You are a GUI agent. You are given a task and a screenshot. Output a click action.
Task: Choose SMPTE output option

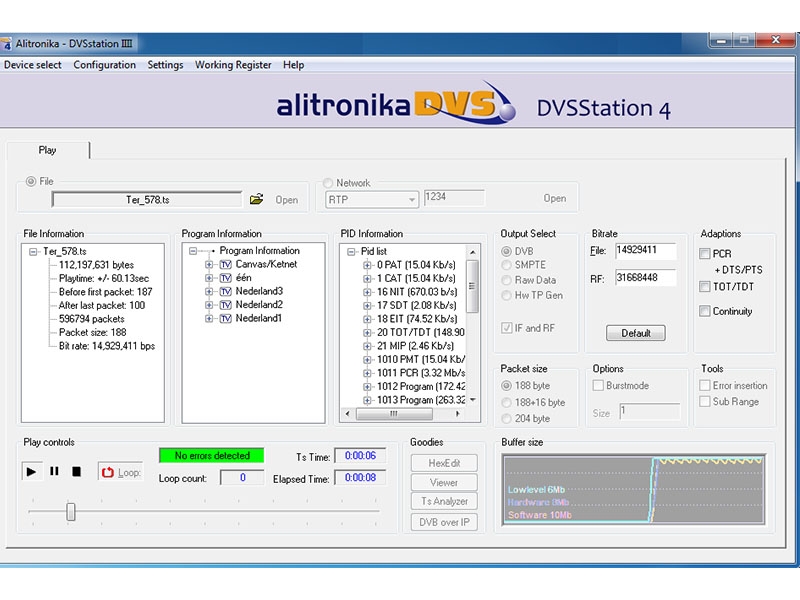tap(506, 265)
